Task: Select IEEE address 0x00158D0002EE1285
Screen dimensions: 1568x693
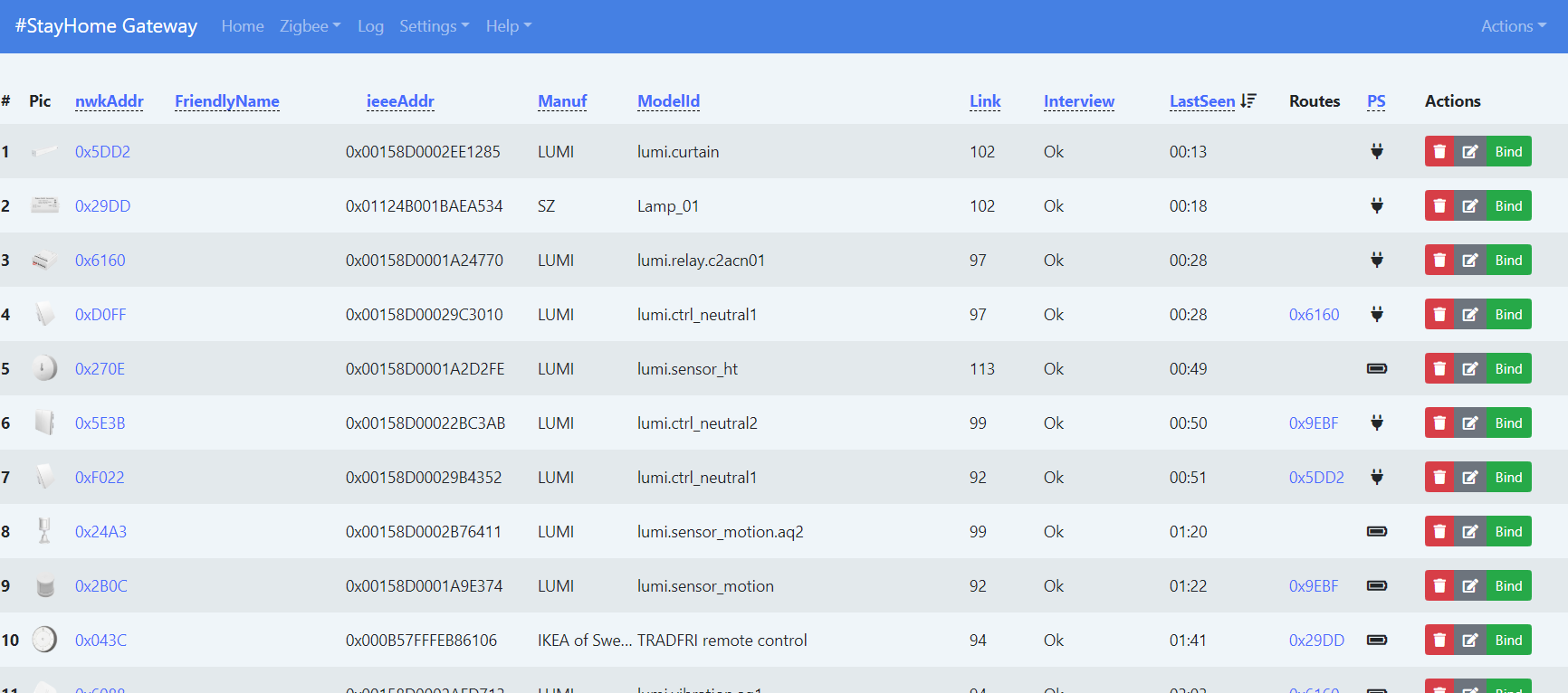Action: pyautogui.click(x=423, y=151)
